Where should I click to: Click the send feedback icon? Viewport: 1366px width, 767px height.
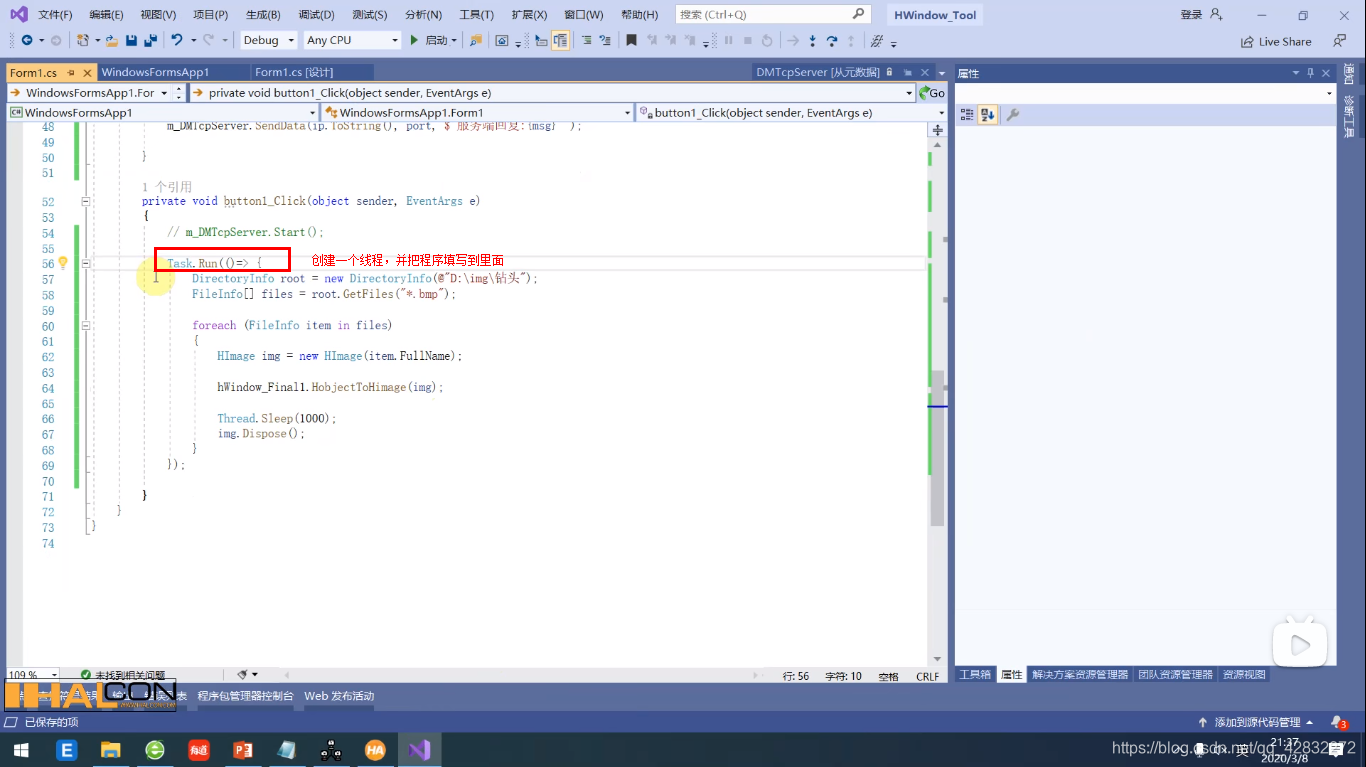coord(1339,41)
